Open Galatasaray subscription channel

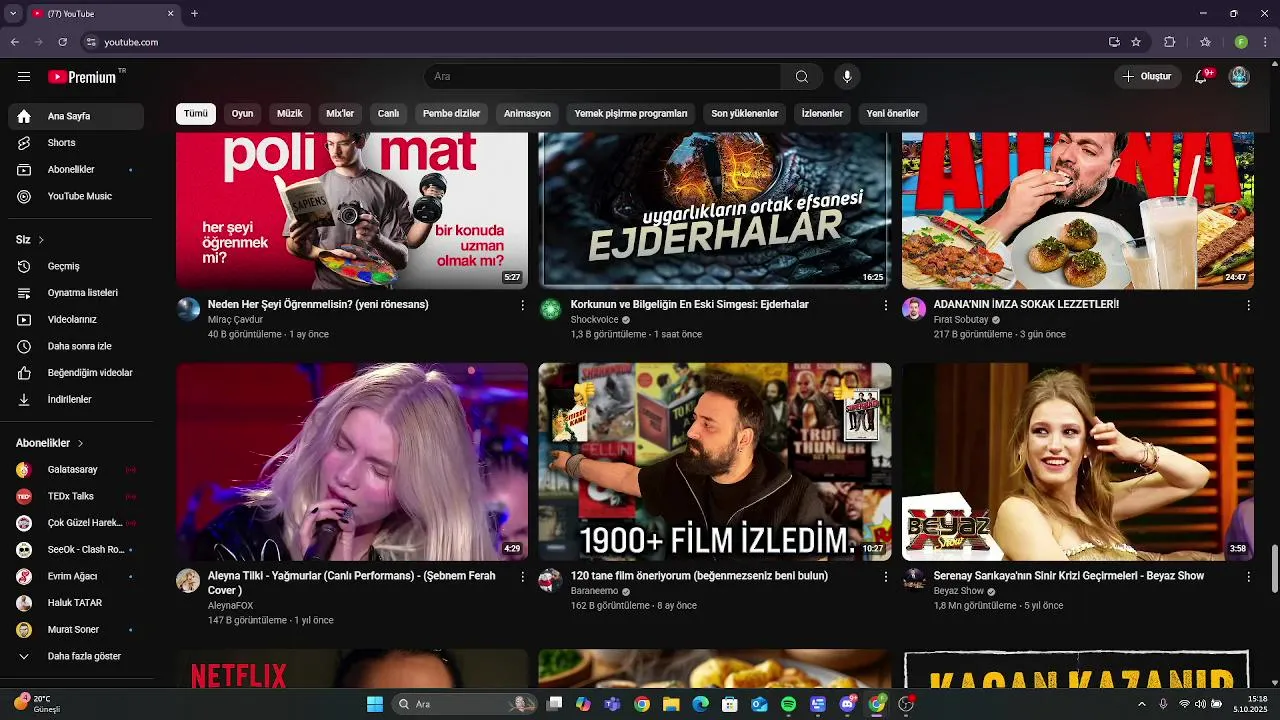tap(76, 470)
